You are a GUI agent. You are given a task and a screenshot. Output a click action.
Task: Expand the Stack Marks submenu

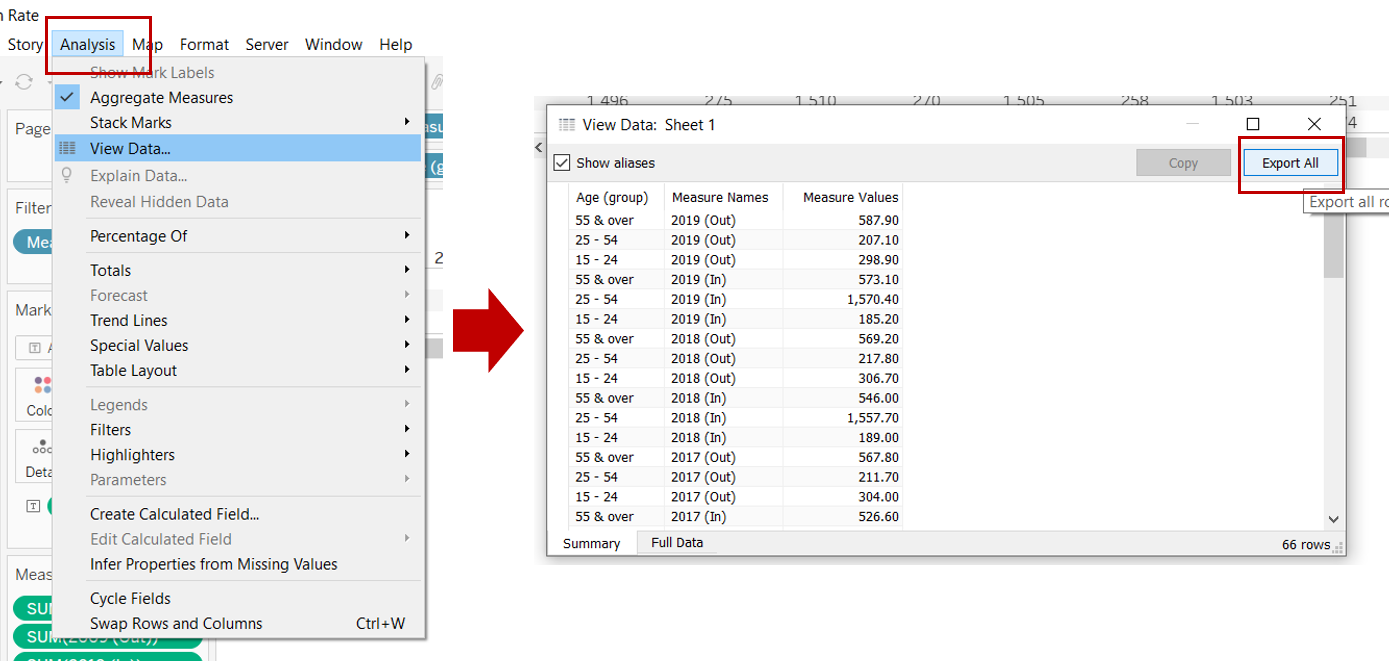(x=130, y=122)
